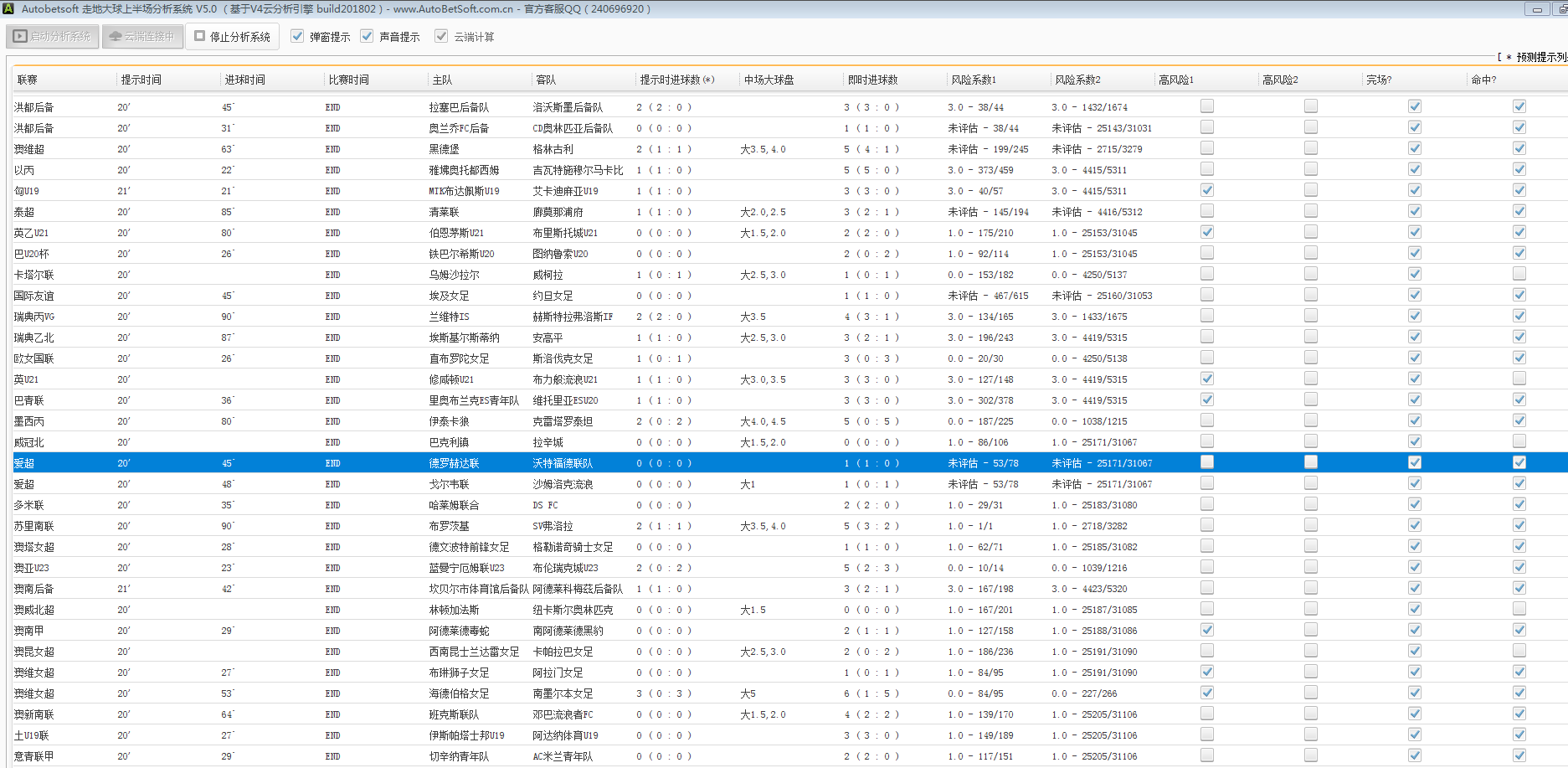Click the 提示时进球数 column header
The width and height of the screenshot is (1568, 768).
click(676, 80)
